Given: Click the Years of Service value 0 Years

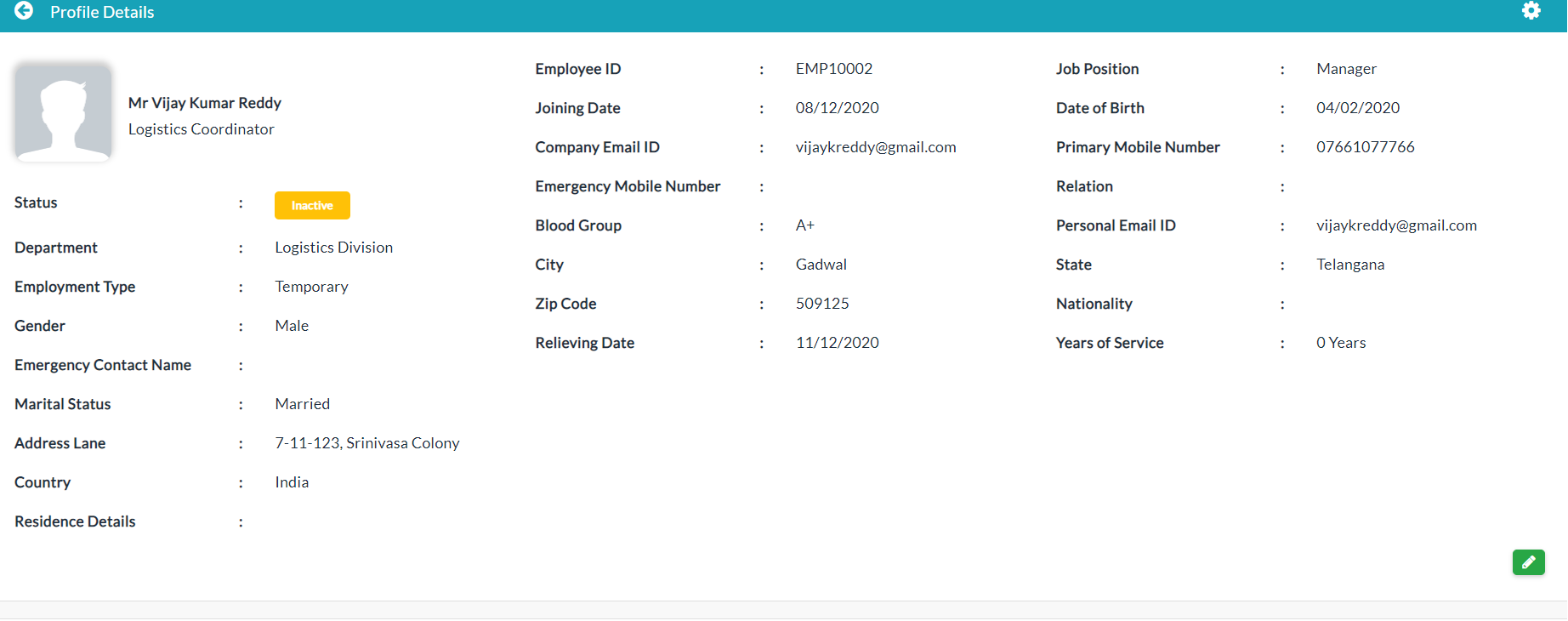Looking at the screenshot, I should click(x=1341, y=343).
